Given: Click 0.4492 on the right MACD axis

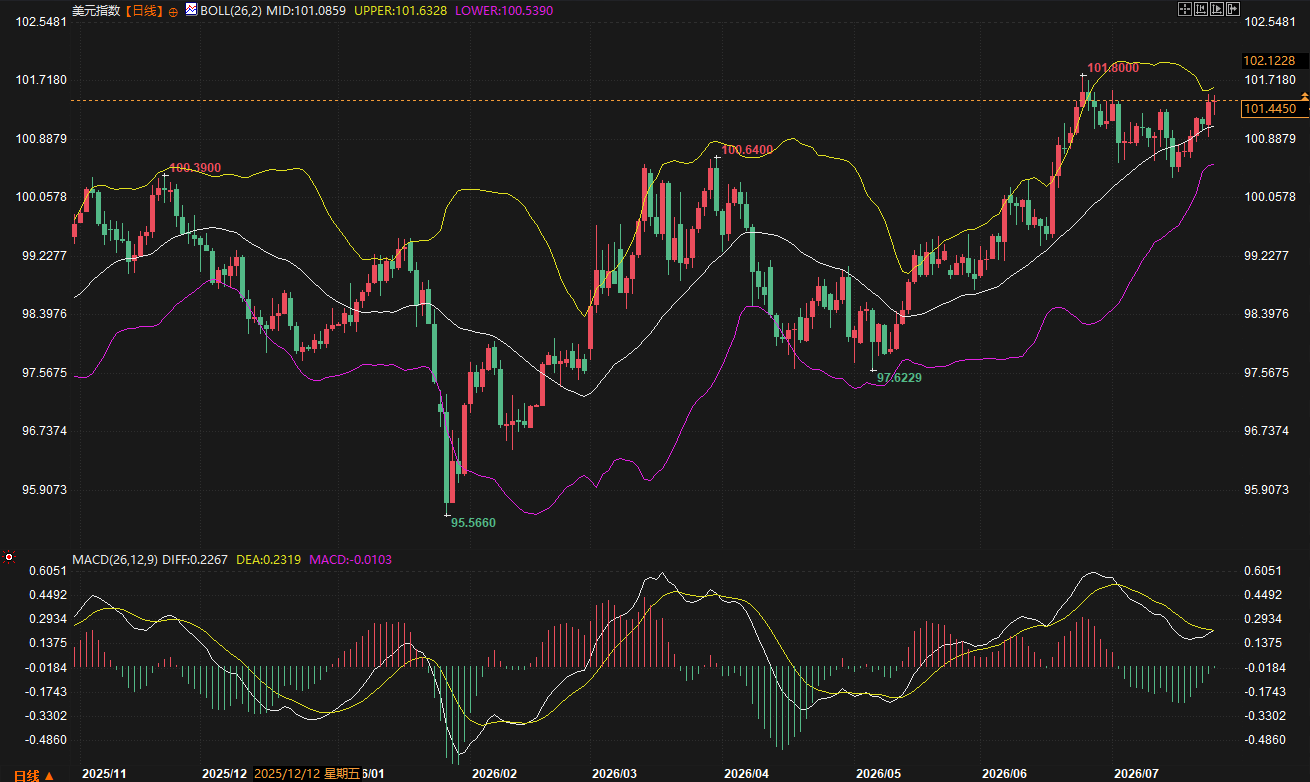Looking at the screenshot, I should 1262,595.
